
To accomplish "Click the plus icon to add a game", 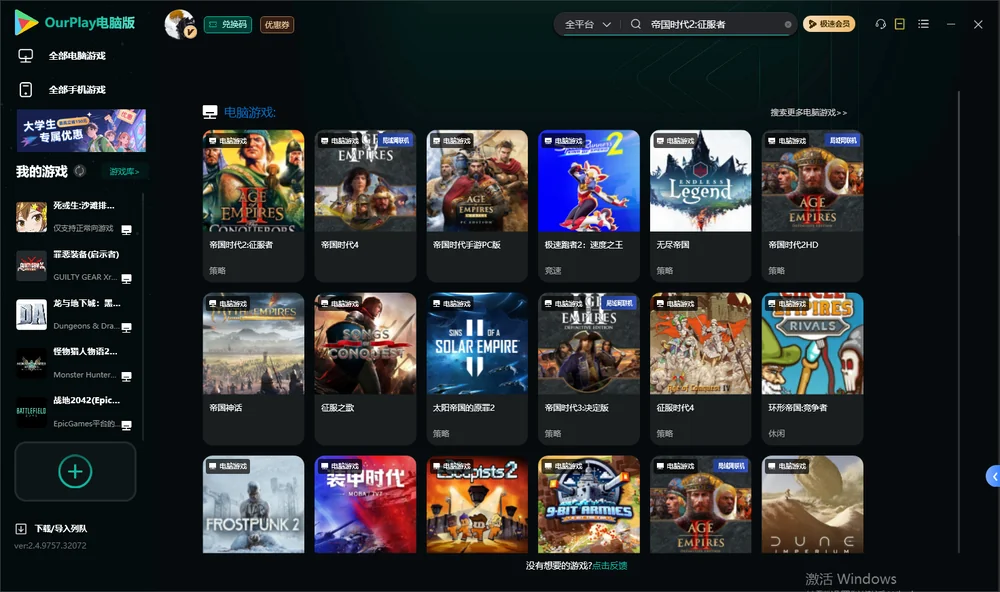I will (75, 471).
